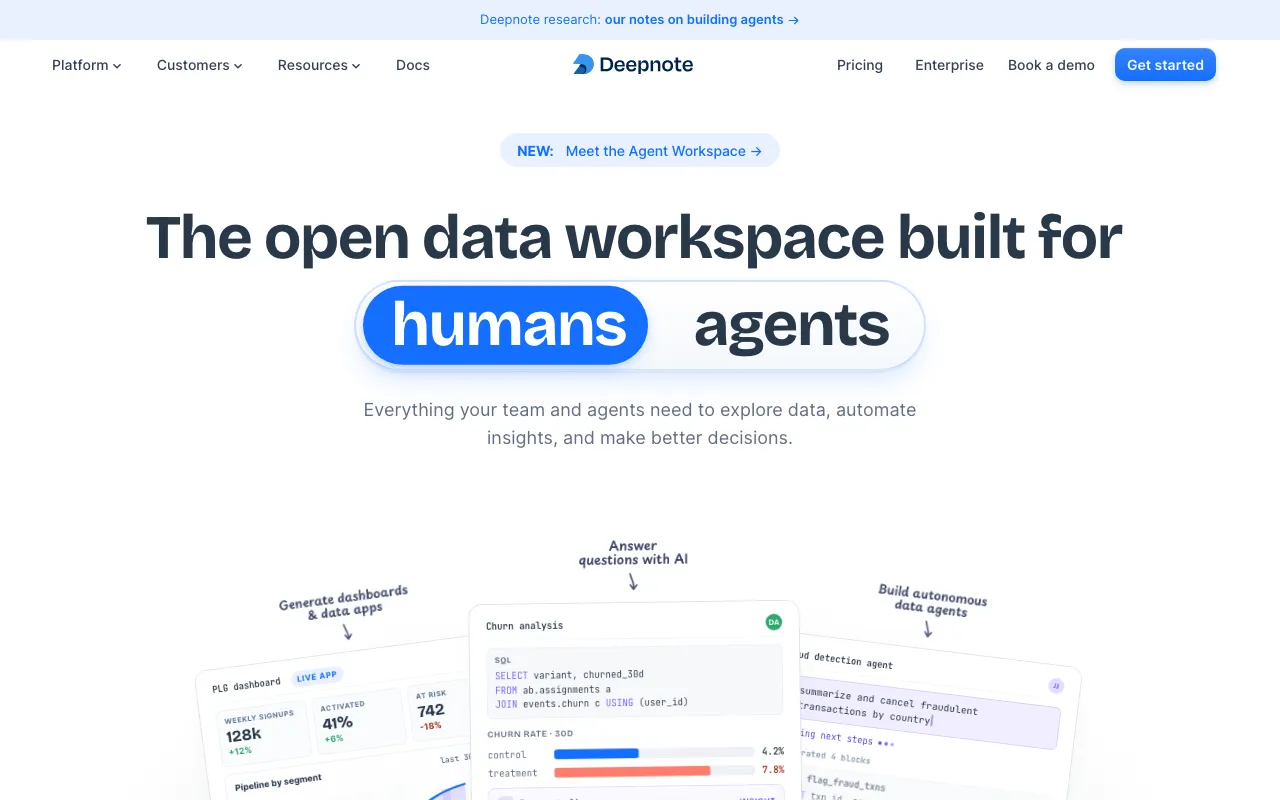Select the humans toggle option

[506, 325]
